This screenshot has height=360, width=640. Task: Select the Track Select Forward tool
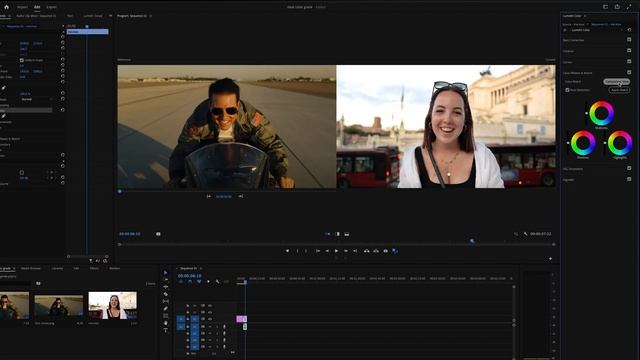tap(165, 280)
